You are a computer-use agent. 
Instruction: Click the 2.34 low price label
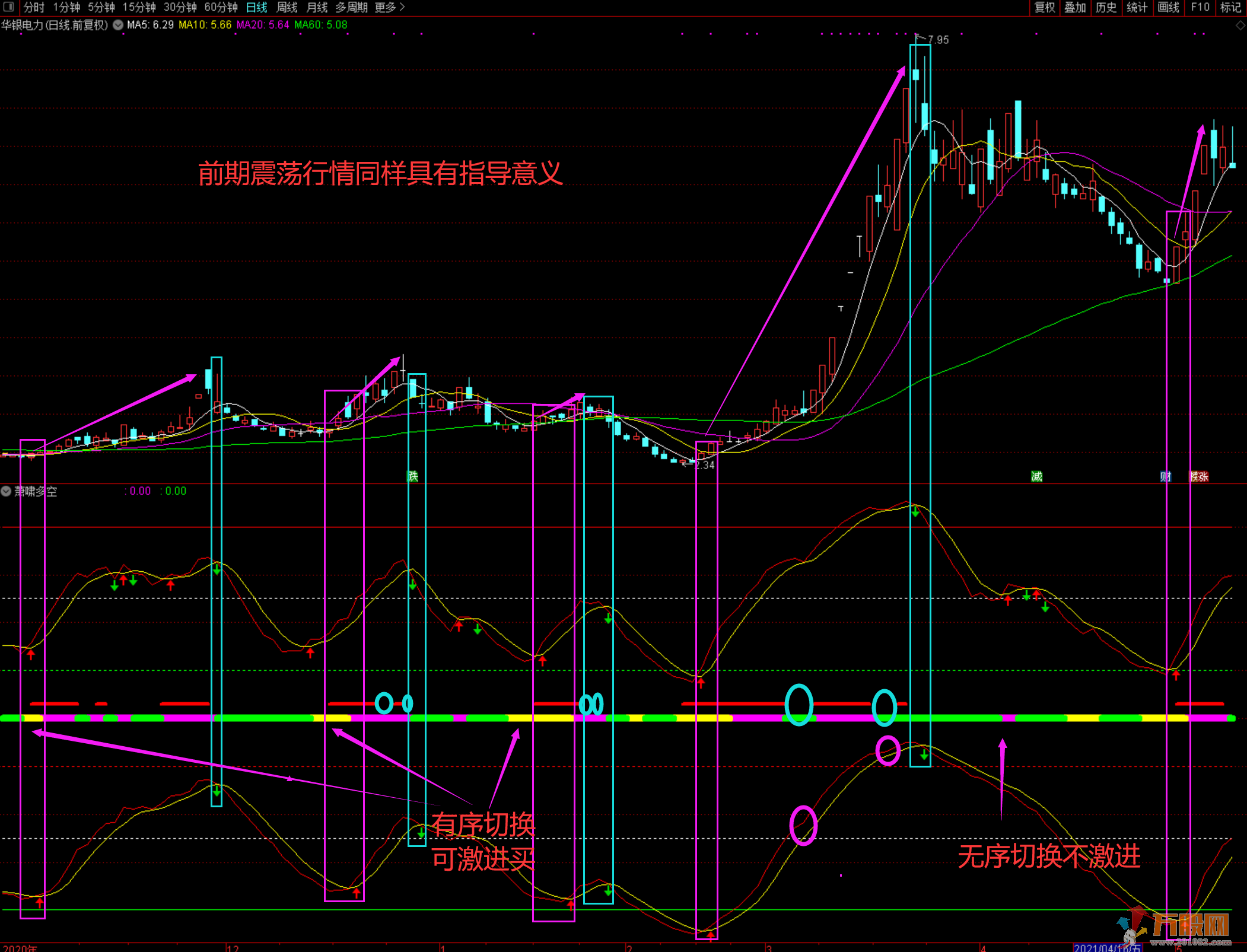[704, 465]
